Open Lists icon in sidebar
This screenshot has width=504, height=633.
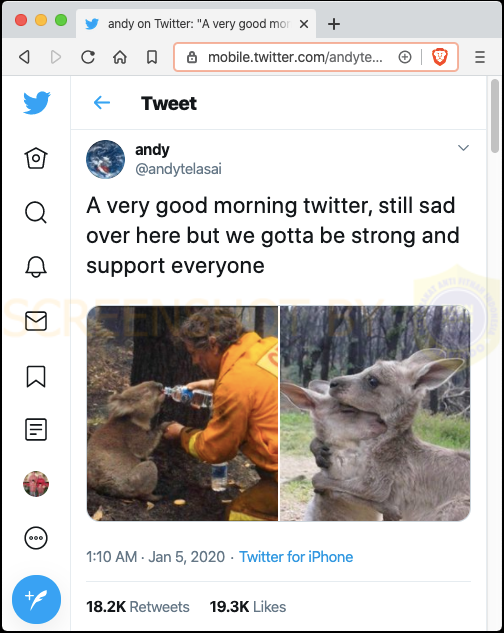point(36,429)
